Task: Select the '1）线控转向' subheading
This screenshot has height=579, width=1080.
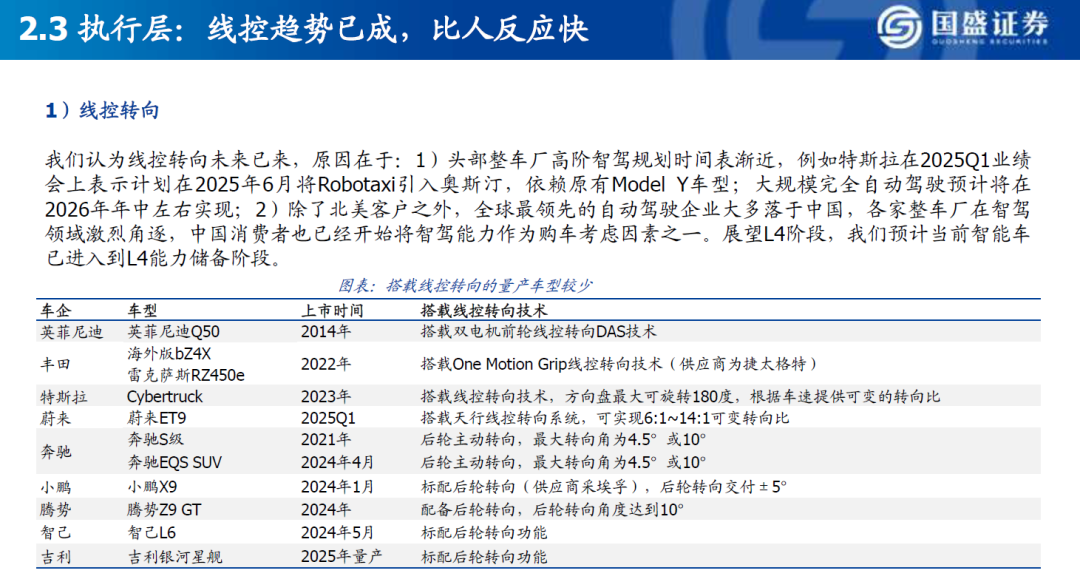Action: pos(102,110)
